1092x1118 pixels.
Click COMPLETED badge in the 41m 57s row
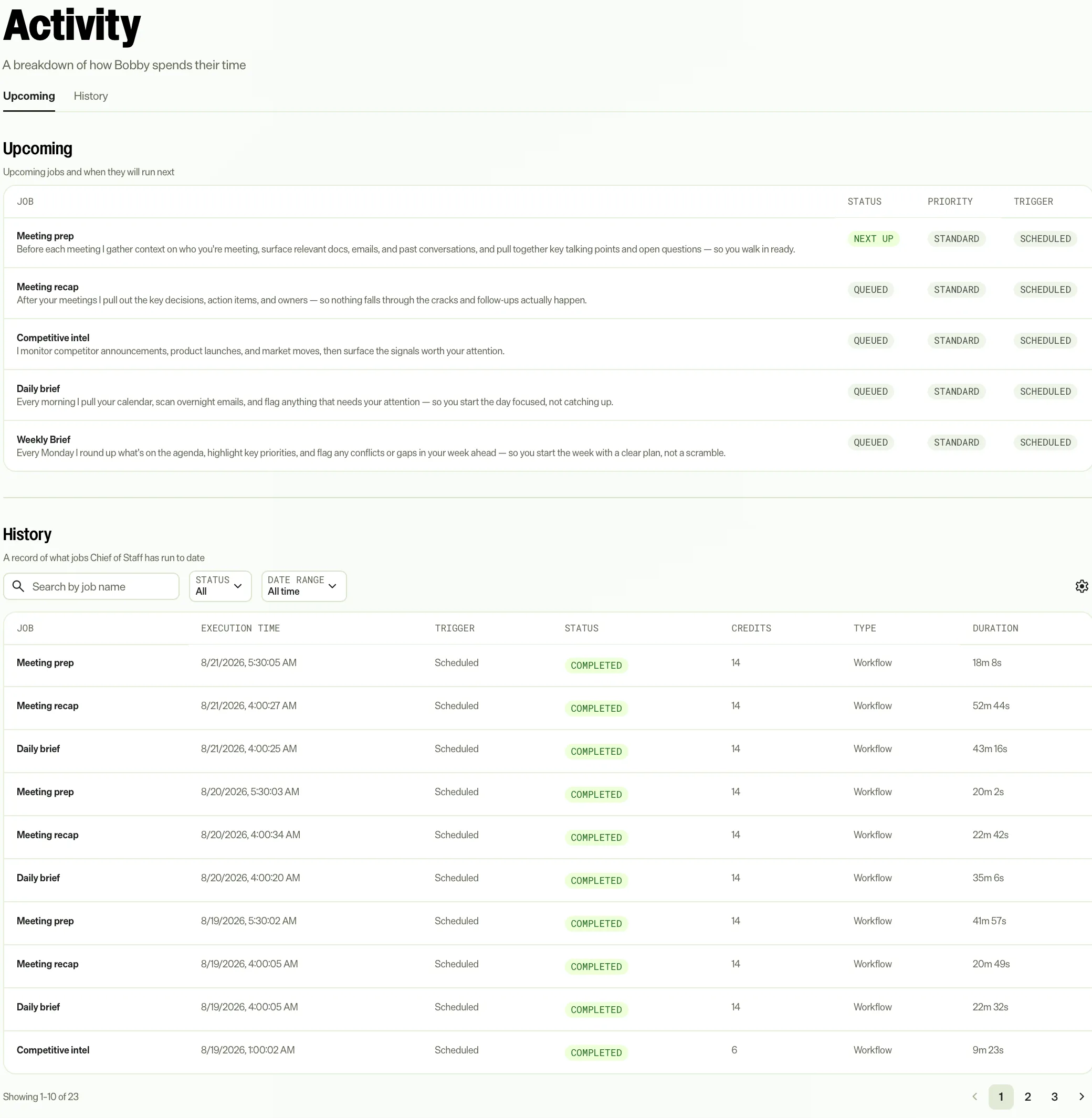pyautogui.click(x=596, y=923)
